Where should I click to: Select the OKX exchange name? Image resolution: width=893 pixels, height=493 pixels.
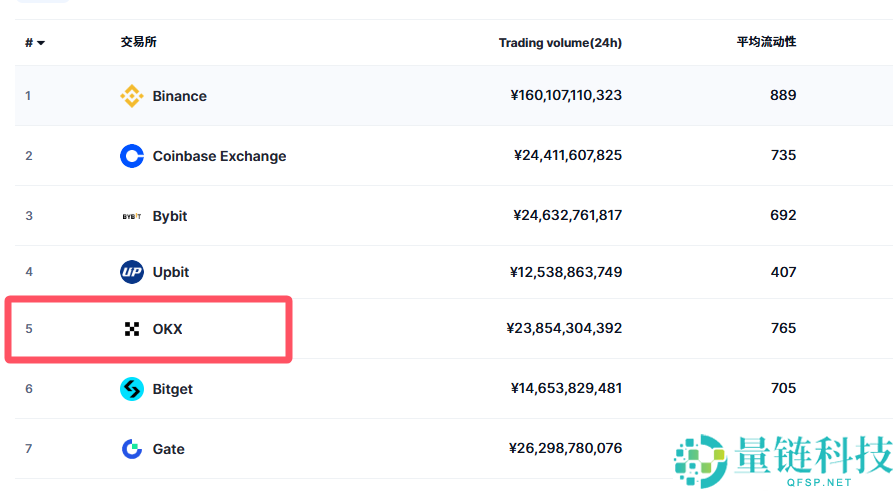(x=168, y=329)
